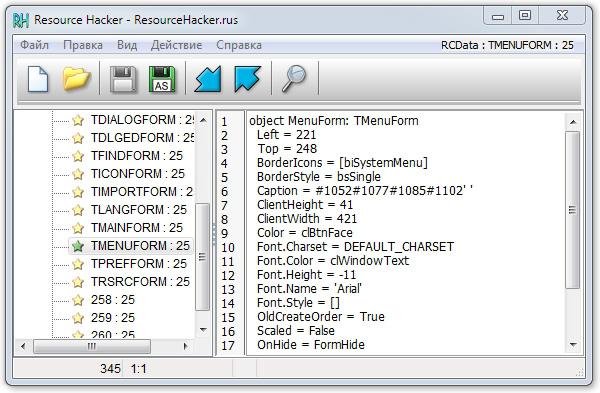
Task: Open the Правка menu
Action: [x=83, y=45]
